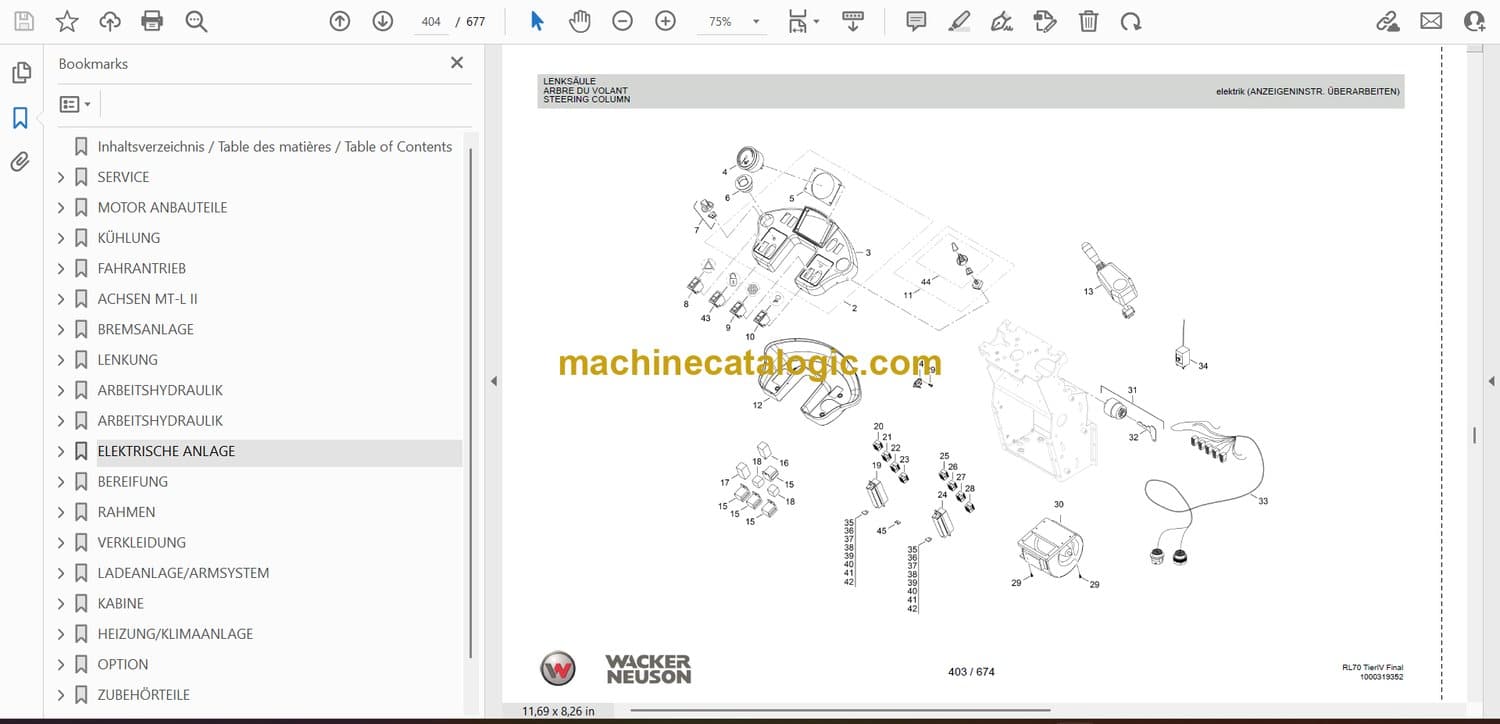The height and width of the screenshot is (724, 1500).
Task: Click the document vertical scrollbar thumb
Action: (1474, 435)
